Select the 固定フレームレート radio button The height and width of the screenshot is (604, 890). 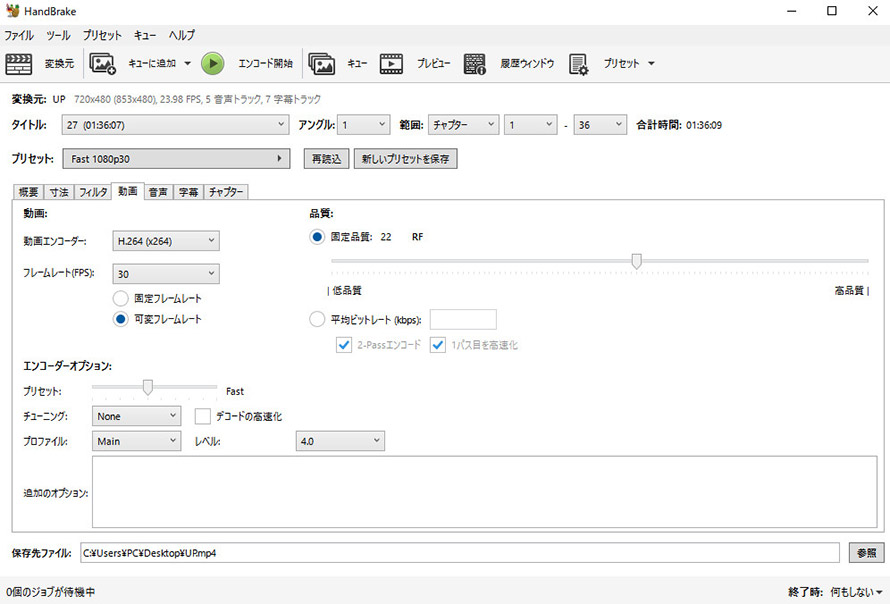pos(121,298)
